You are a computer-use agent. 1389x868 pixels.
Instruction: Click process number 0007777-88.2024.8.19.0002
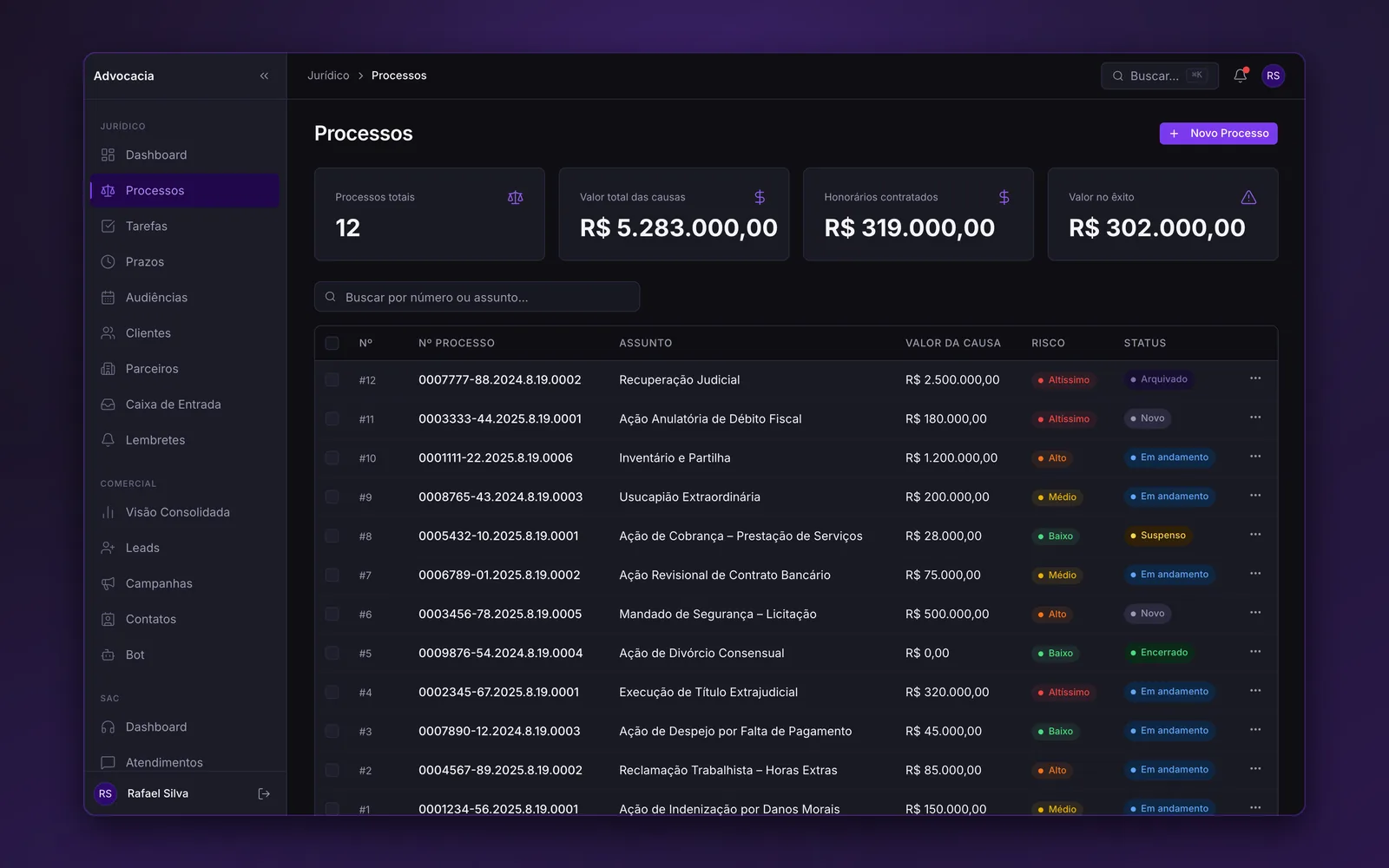coord(499,379)
